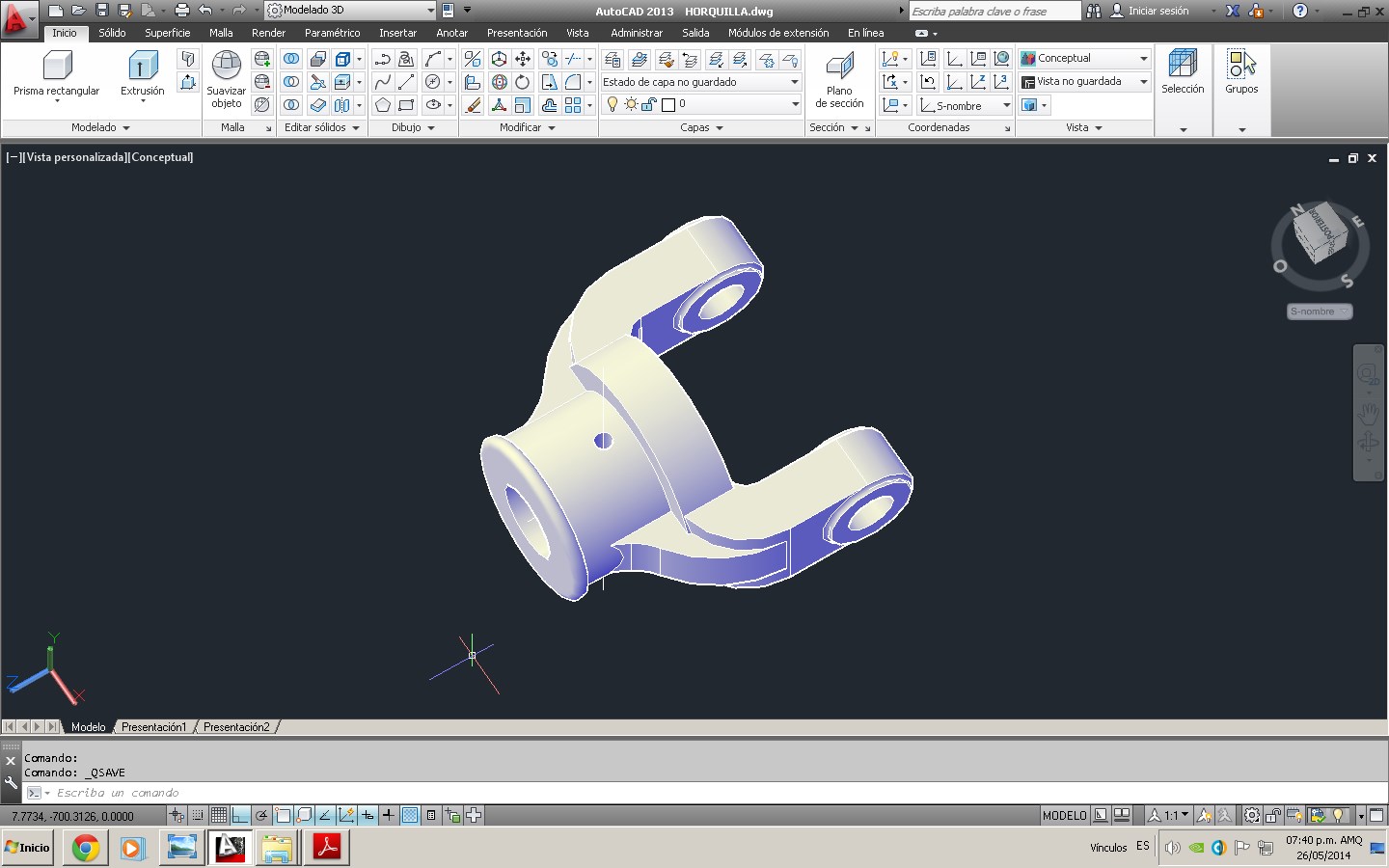Click the MODELO status bar button
The height and width of the screenshot is (868, 1389).
click(x=1064, y=815)
